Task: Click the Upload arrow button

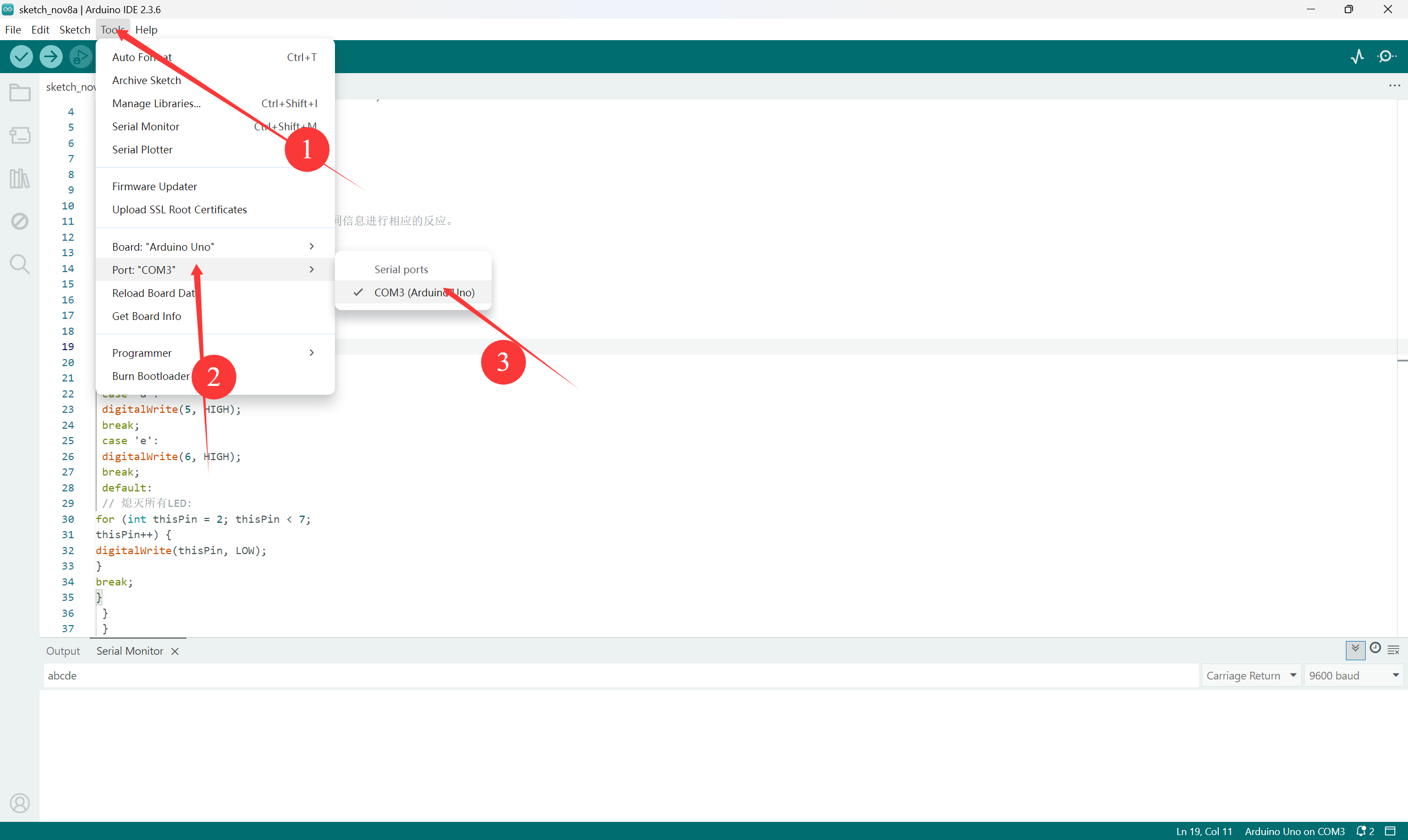Action: (51, 57)
